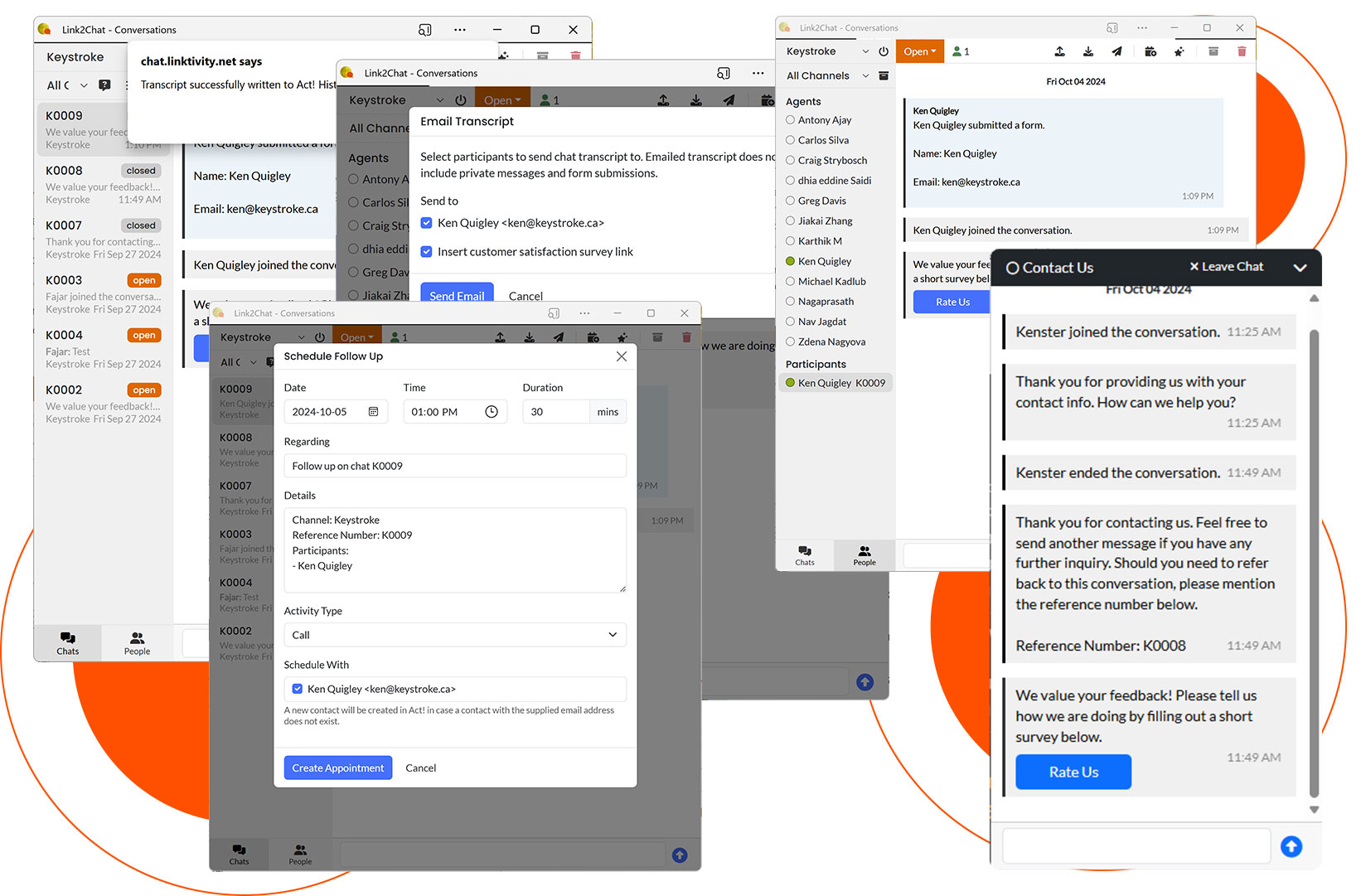Select participant Ken Quigley K0009 in right window
Screen dimensions: 1366x896
point(836,383)
